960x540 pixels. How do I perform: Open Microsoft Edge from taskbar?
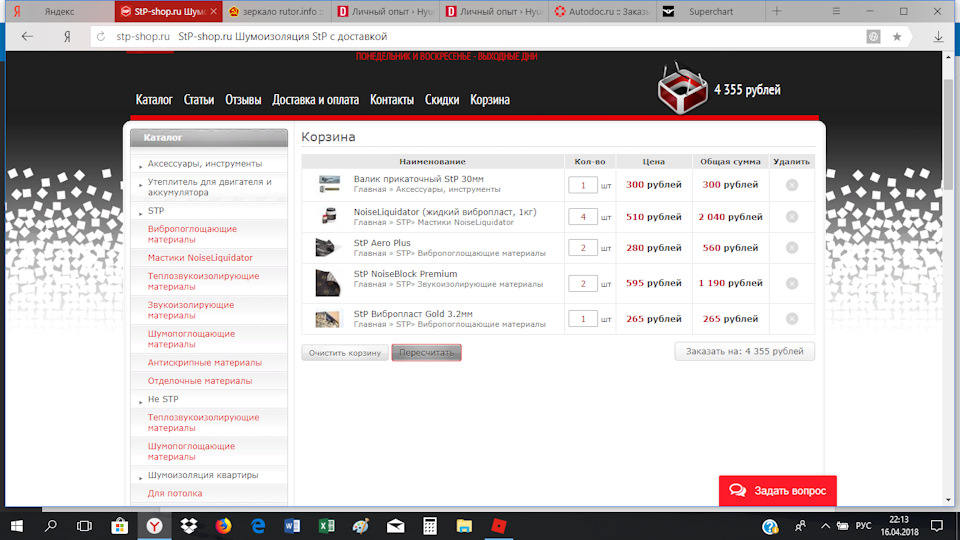click(x=258, y=526)
